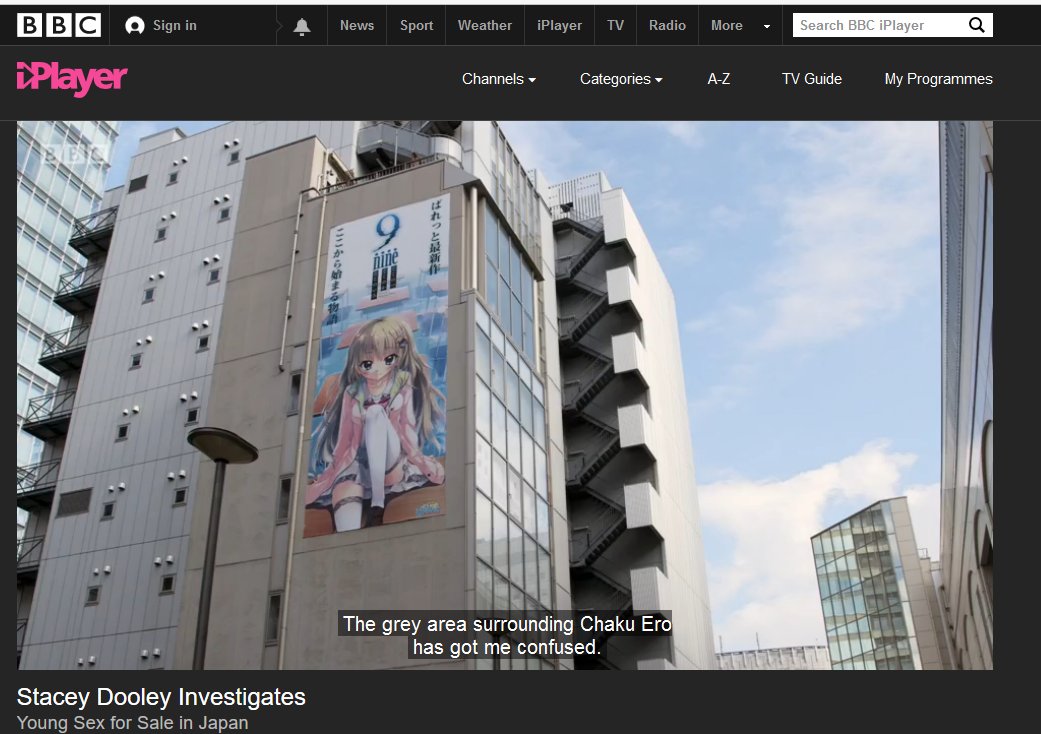Open the iPlayer home logo
1041x734 pixels.
72,79
